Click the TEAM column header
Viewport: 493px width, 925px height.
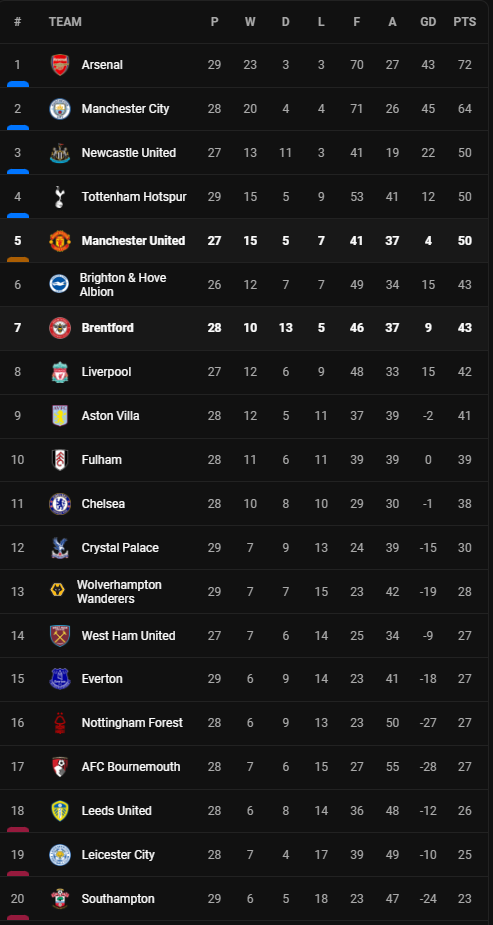click(x=65, y=22)
